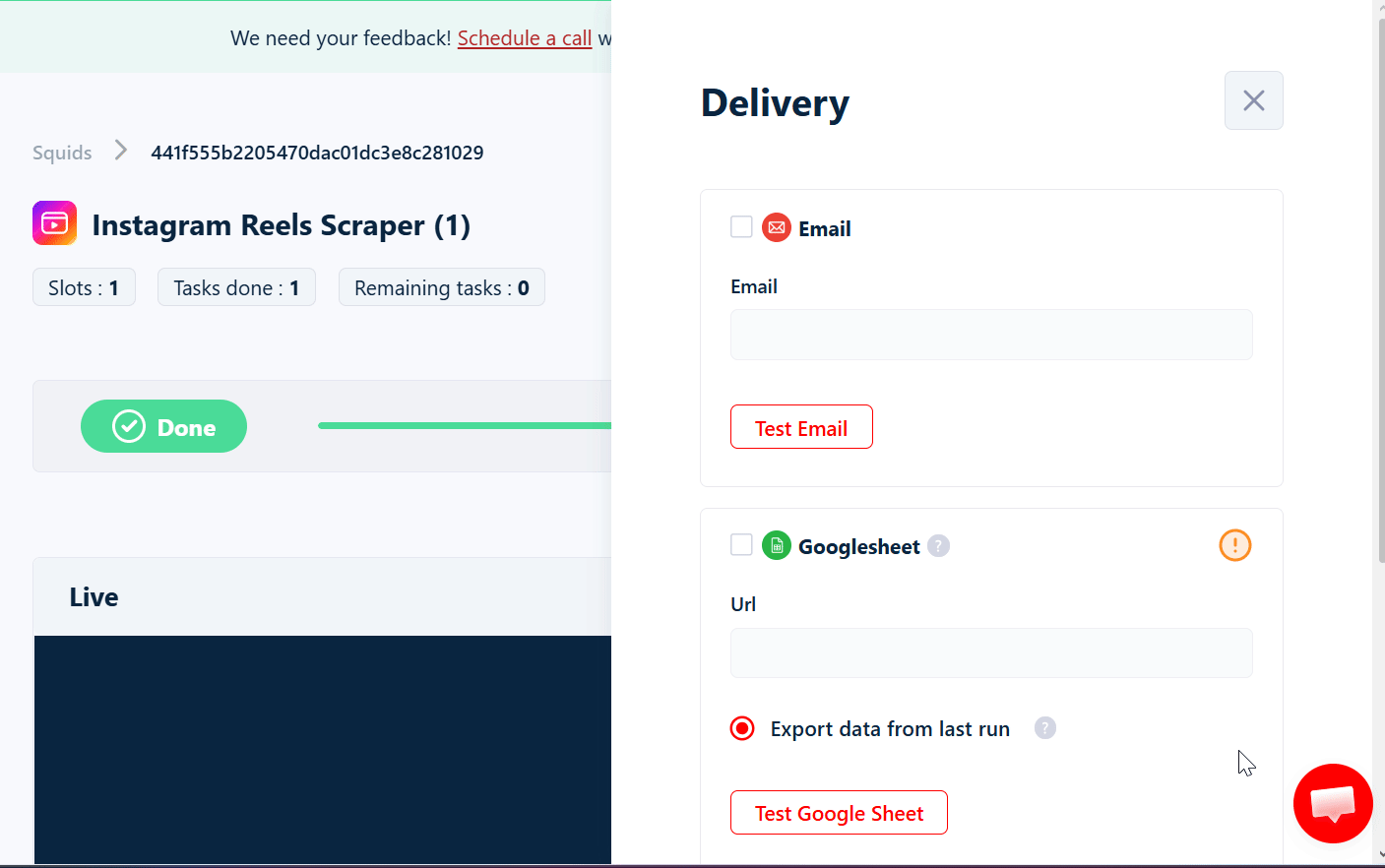Click the green progress bar
This screenshot has height=868, width=1385.
tap(463, 425)
